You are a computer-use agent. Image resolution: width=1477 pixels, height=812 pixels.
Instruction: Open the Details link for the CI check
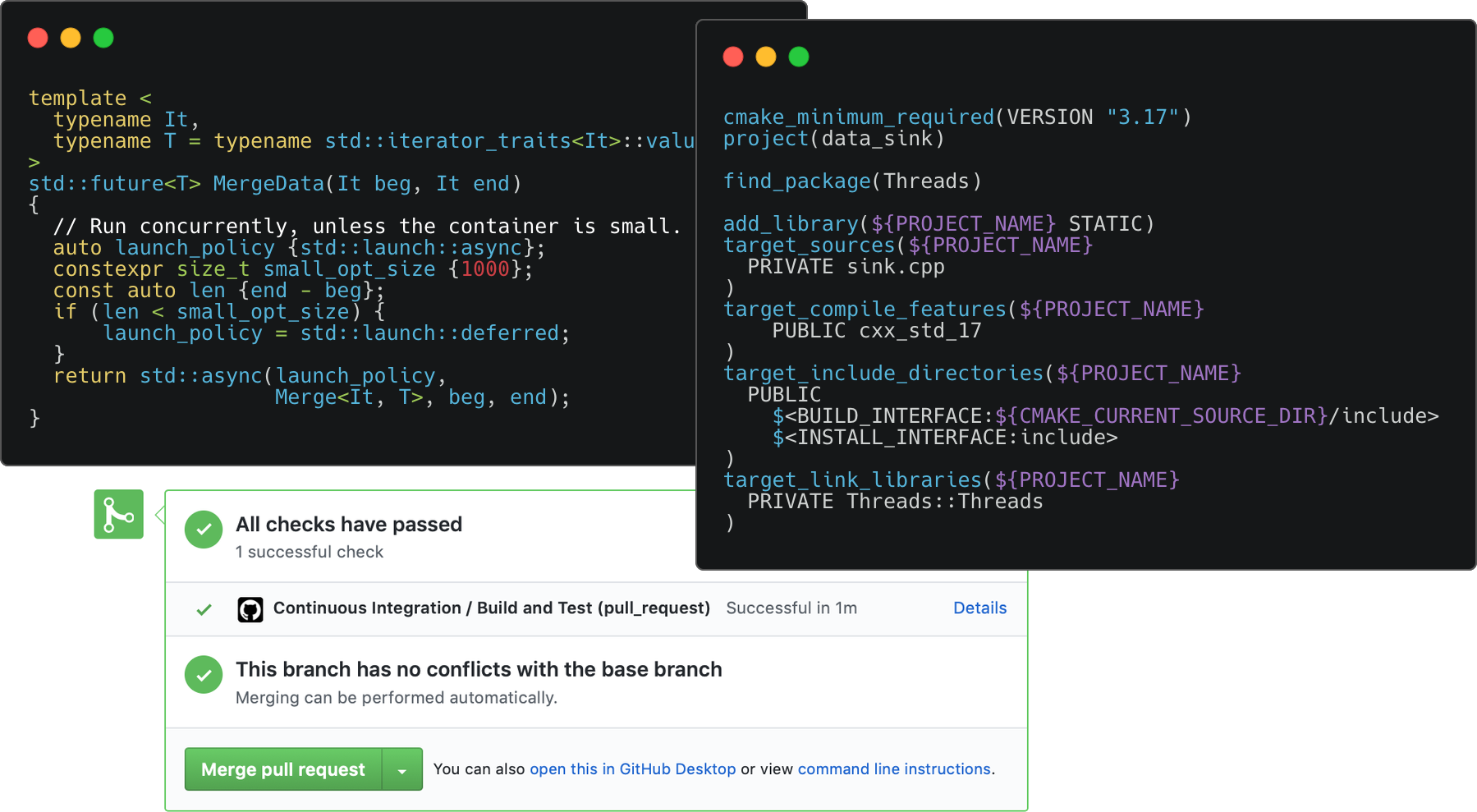click(x=979, y=608)
